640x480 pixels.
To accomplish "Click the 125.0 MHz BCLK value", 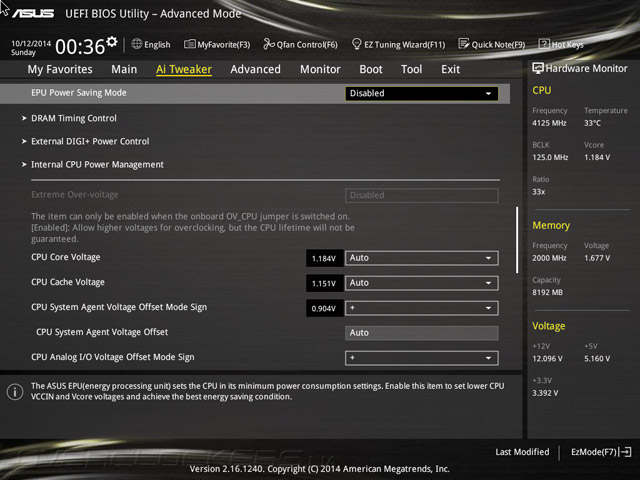I will tap(550, 157).
